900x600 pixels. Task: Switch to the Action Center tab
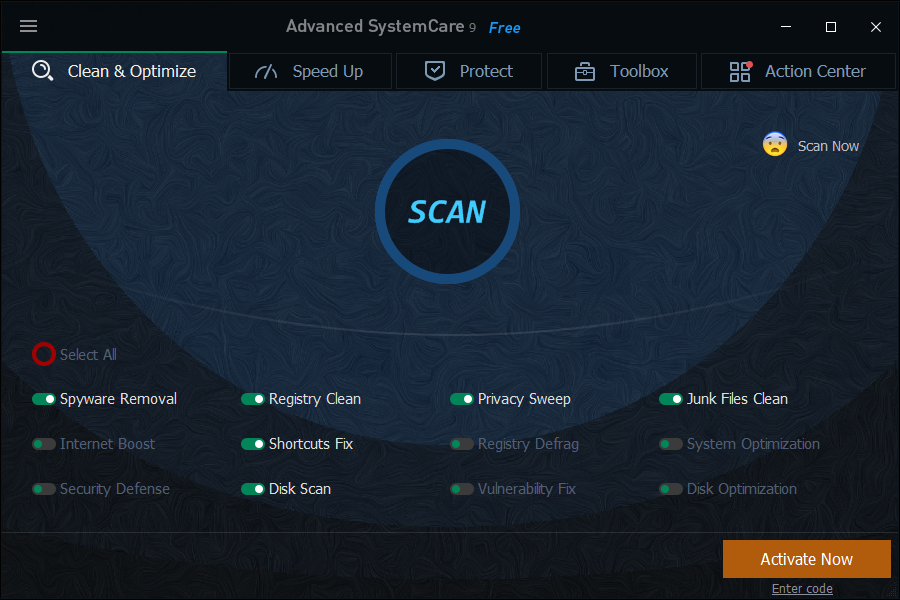[x=798, y=71]
